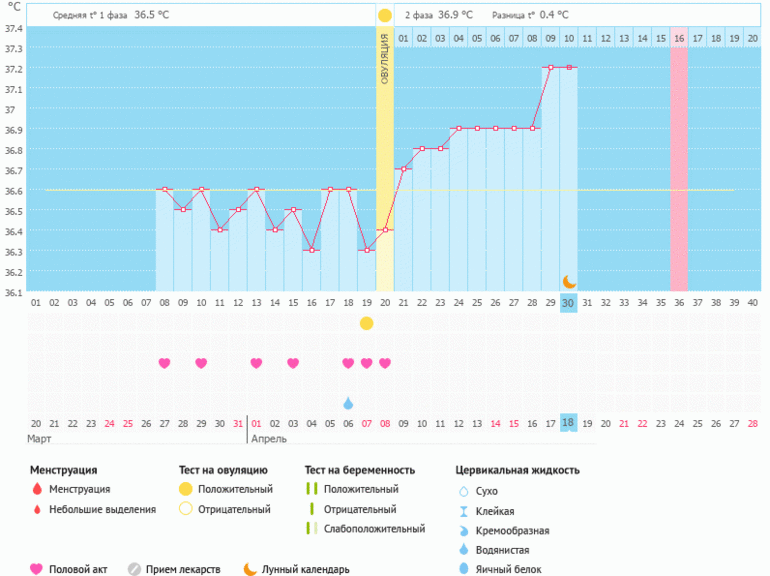Click the 37.2 temperature point on day 29

(x=550, y=68)
